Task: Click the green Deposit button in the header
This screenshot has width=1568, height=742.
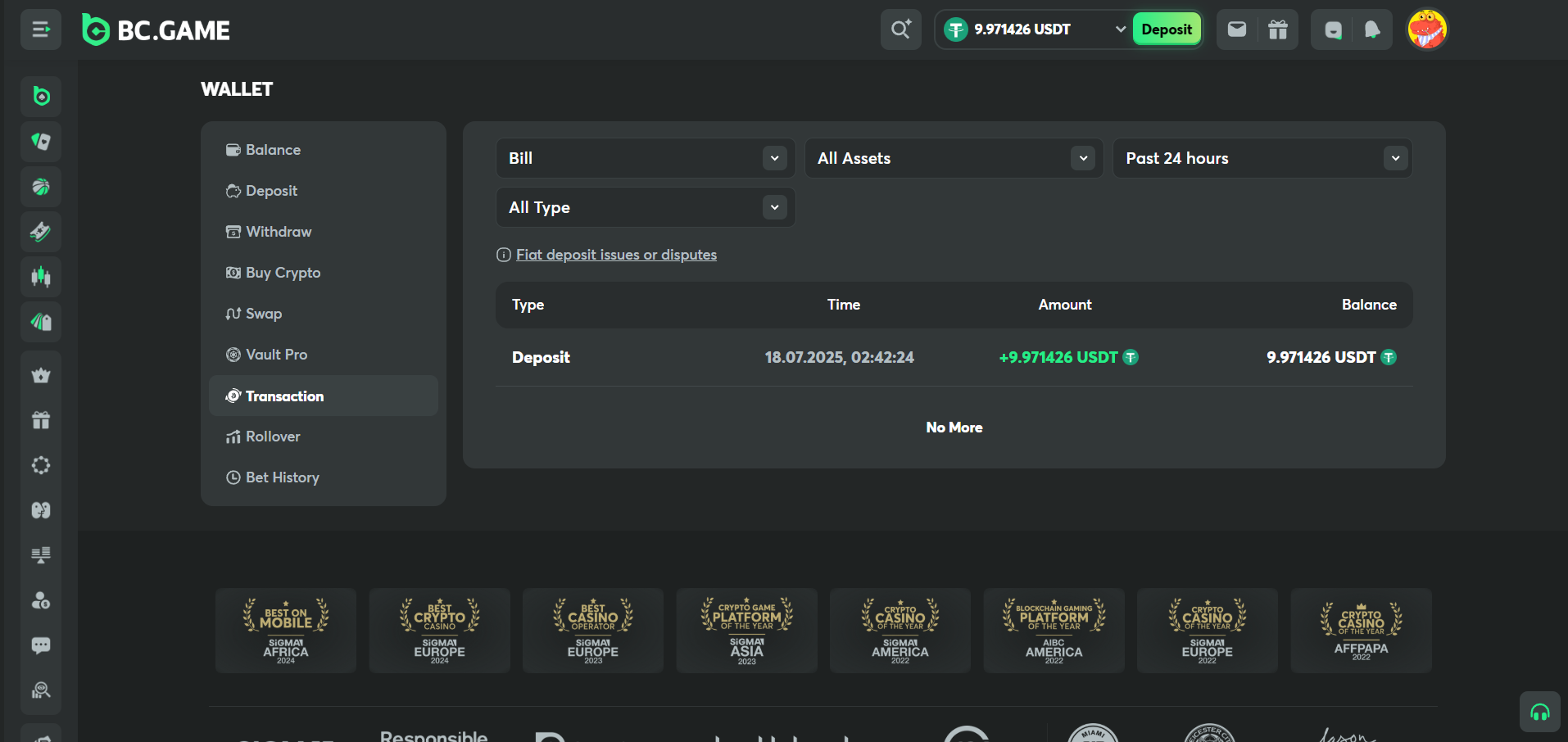Action: [1167, 29]
